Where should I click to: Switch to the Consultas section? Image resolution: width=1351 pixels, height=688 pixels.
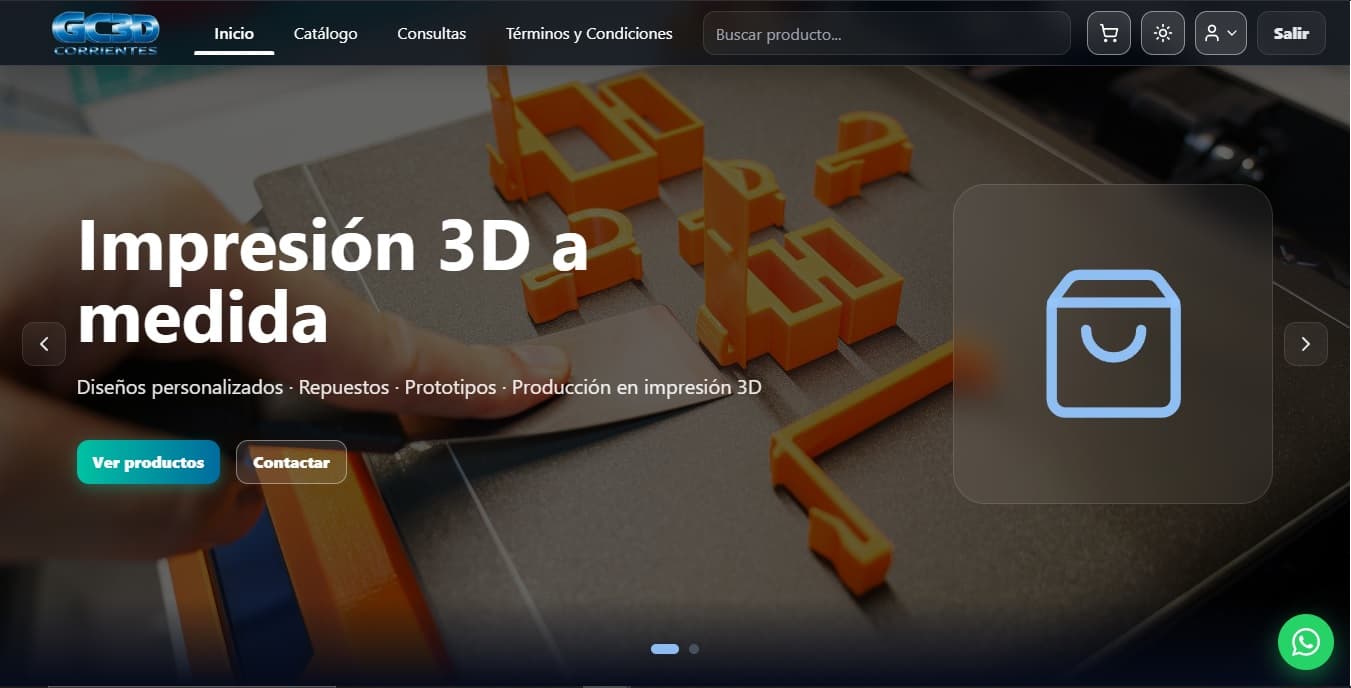click(431, 33)
